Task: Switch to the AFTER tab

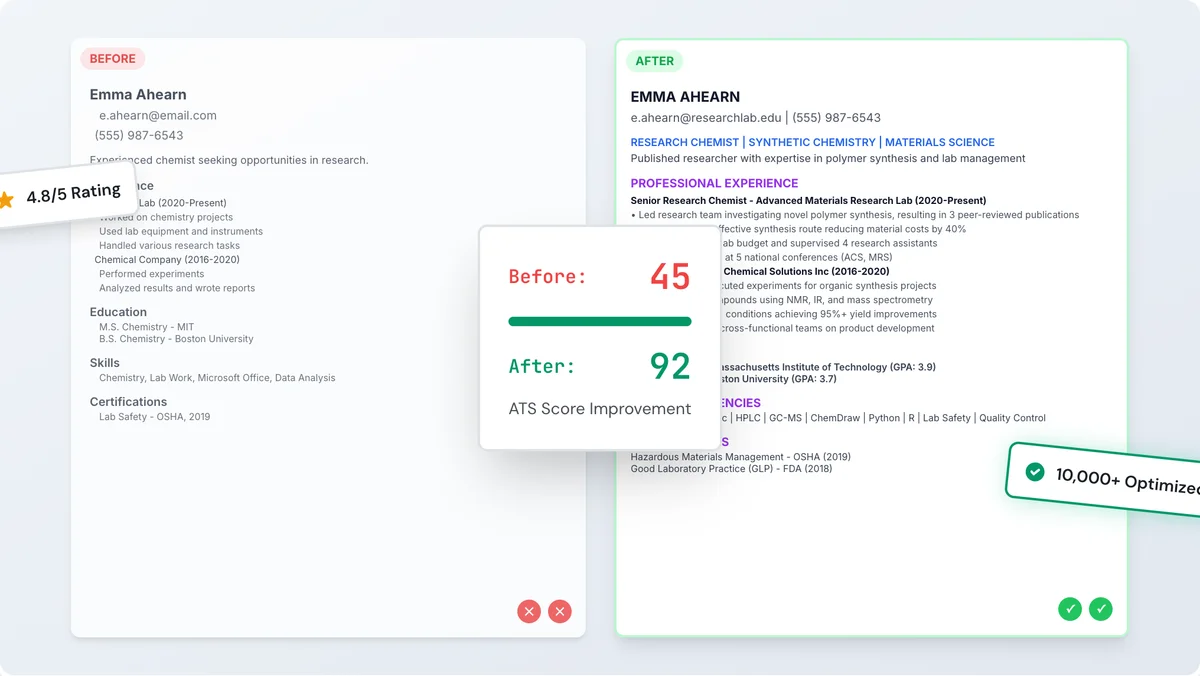Action: pyautogui.click(x=655, y=61)
